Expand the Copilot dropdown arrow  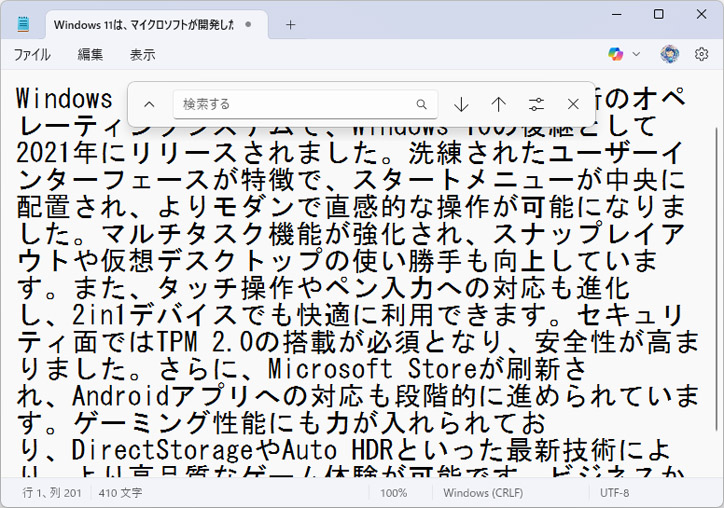636,54
